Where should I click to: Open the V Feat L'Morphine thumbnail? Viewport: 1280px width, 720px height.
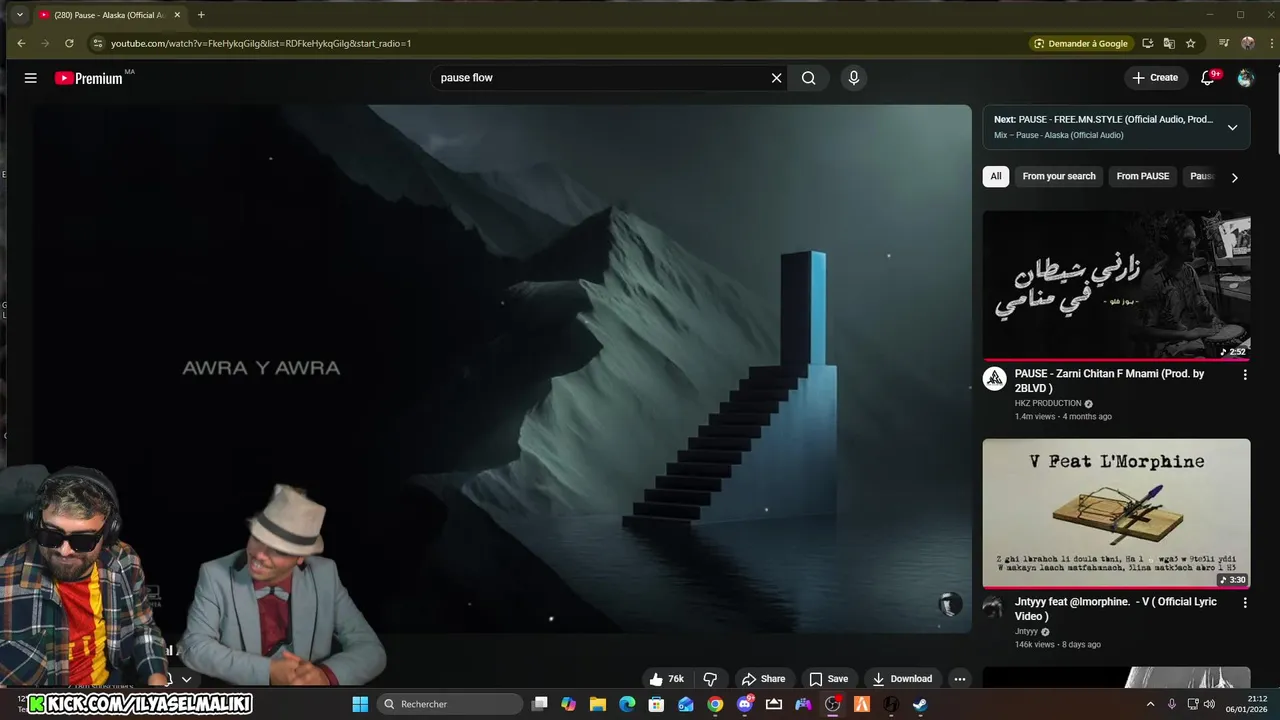coord(1116,513)
